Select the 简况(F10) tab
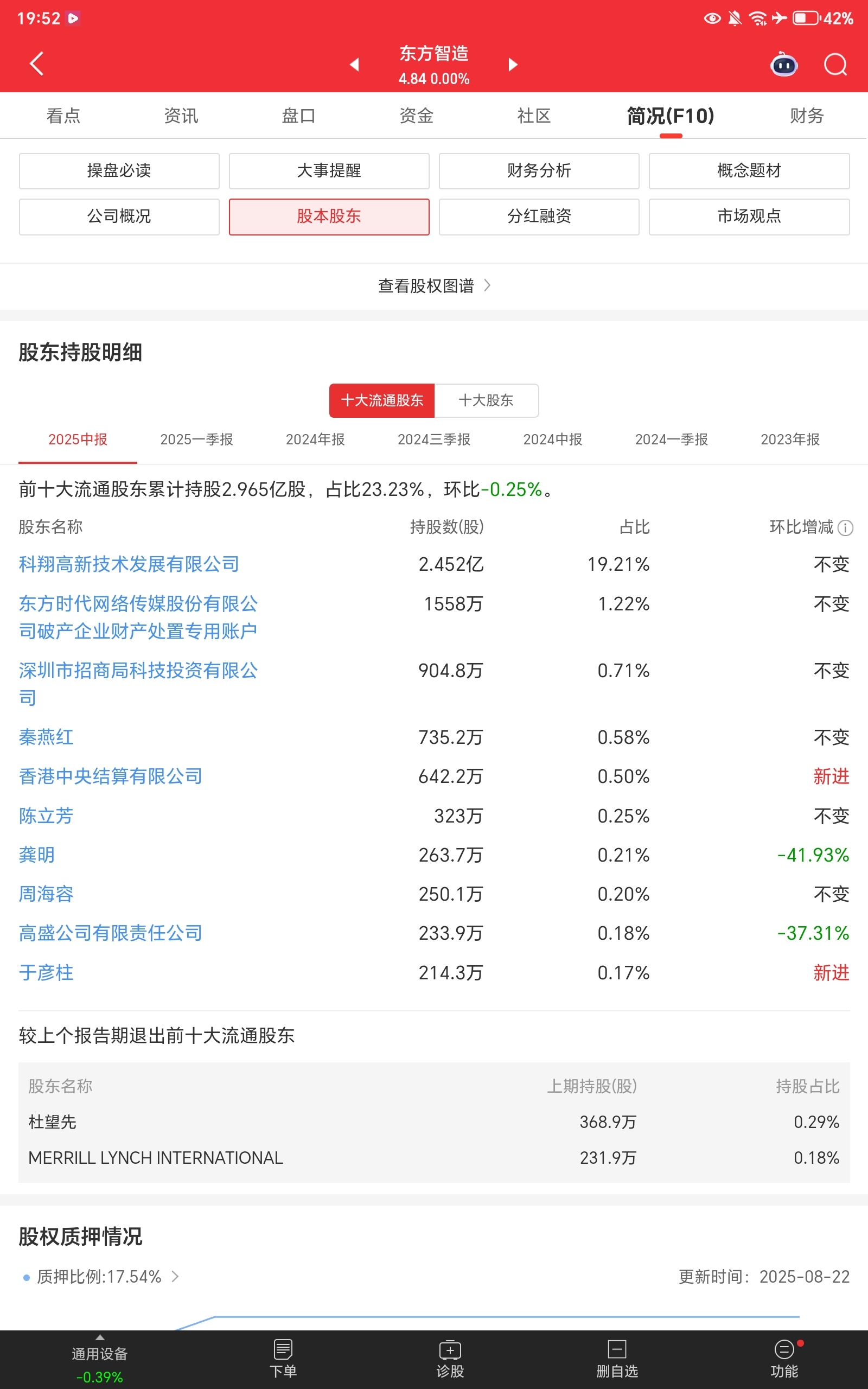Viewport: 868px width, 1389px height. point(671,116)
